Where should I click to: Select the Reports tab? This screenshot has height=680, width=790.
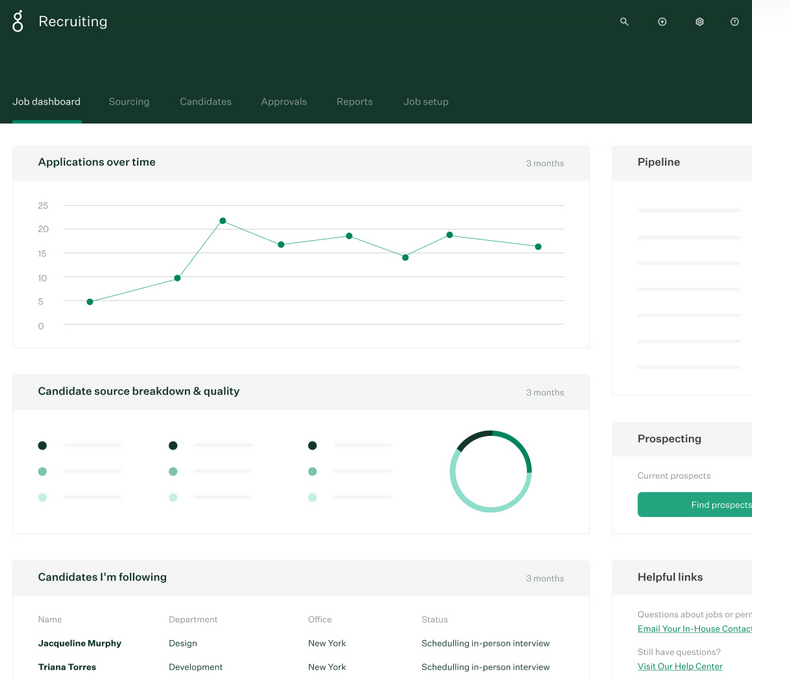point(355,102)
